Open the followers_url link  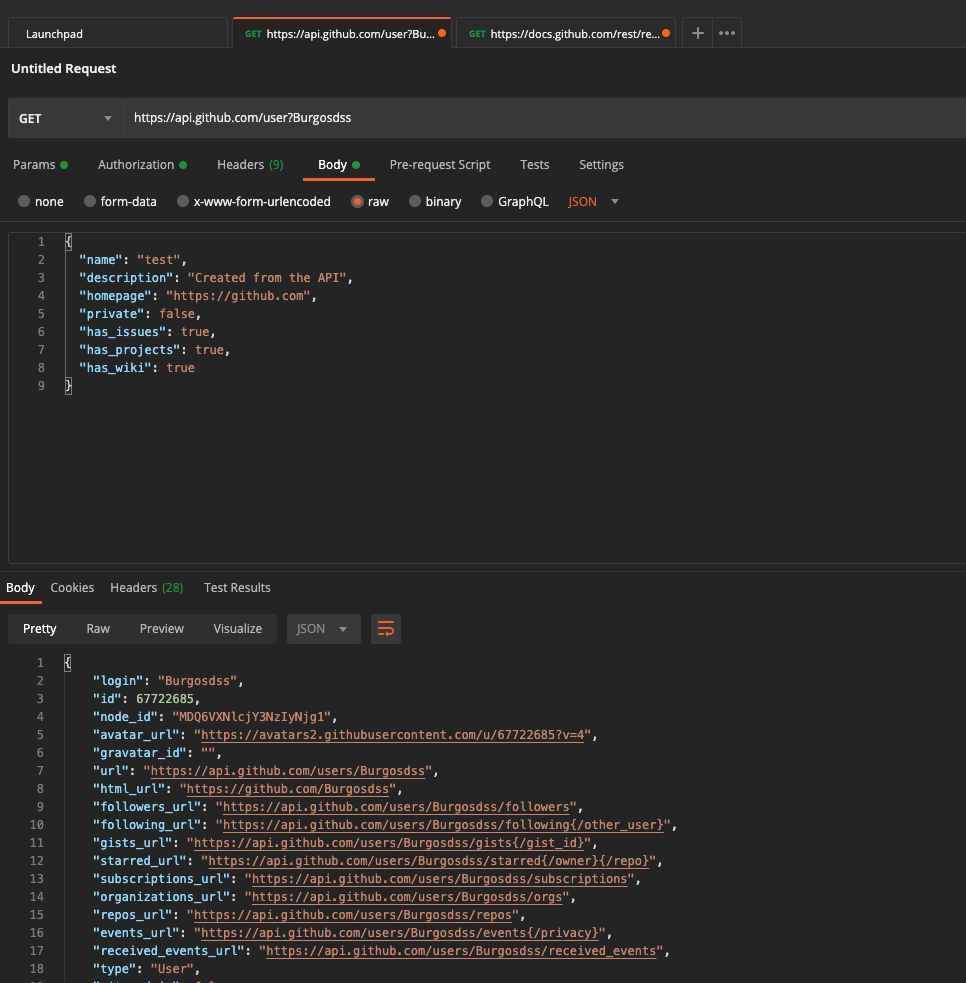click(x=396, y=807)
